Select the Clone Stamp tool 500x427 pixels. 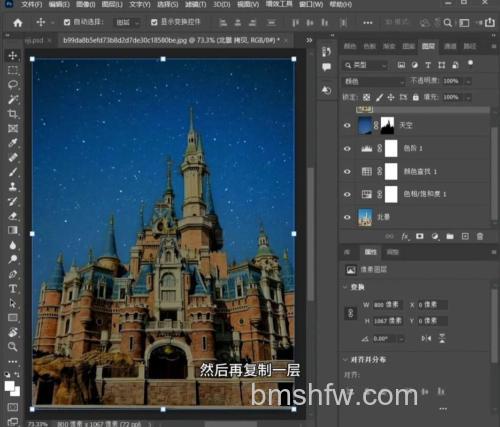(x=13, y=186)
